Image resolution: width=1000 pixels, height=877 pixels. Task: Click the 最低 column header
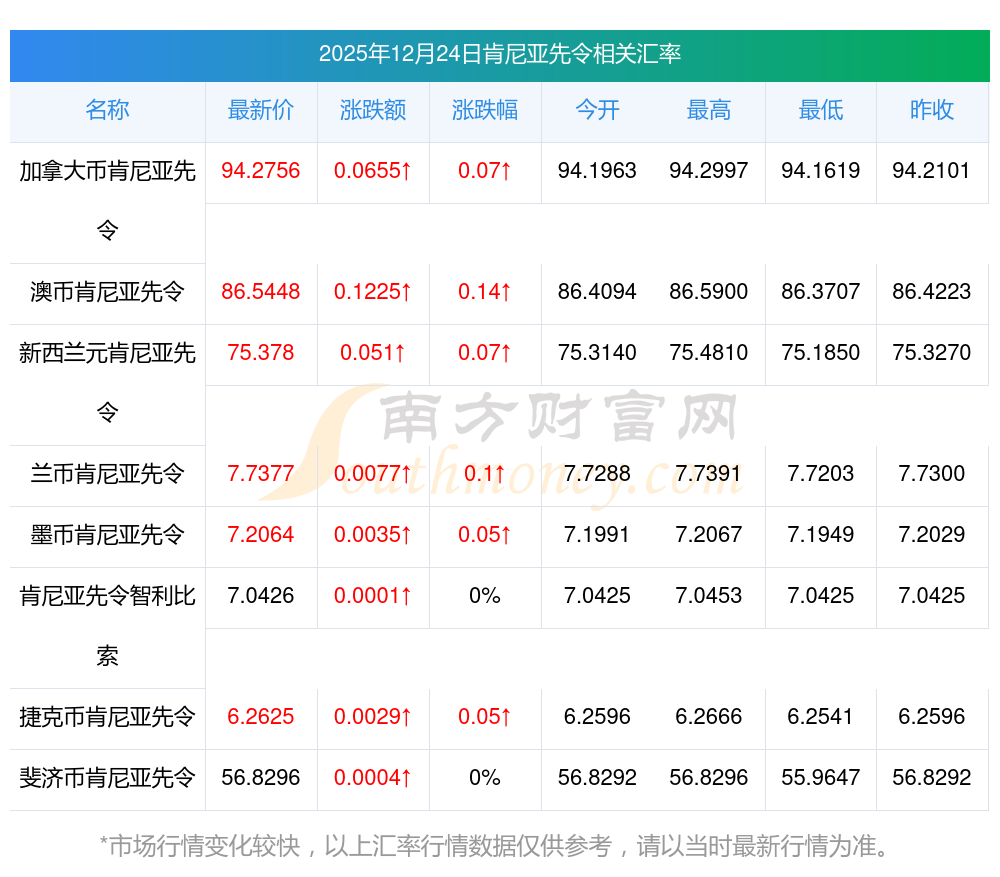click(821, 110)
